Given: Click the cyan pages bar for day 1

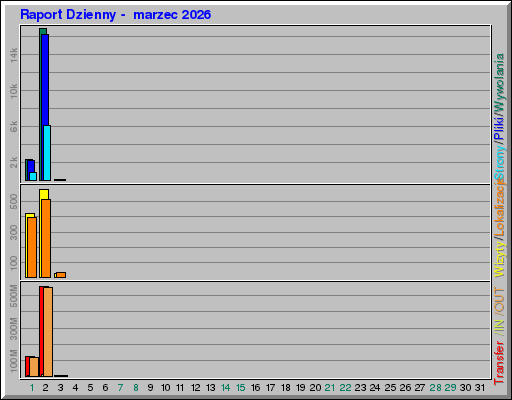Looking at the screenshot, I should 33,177.
